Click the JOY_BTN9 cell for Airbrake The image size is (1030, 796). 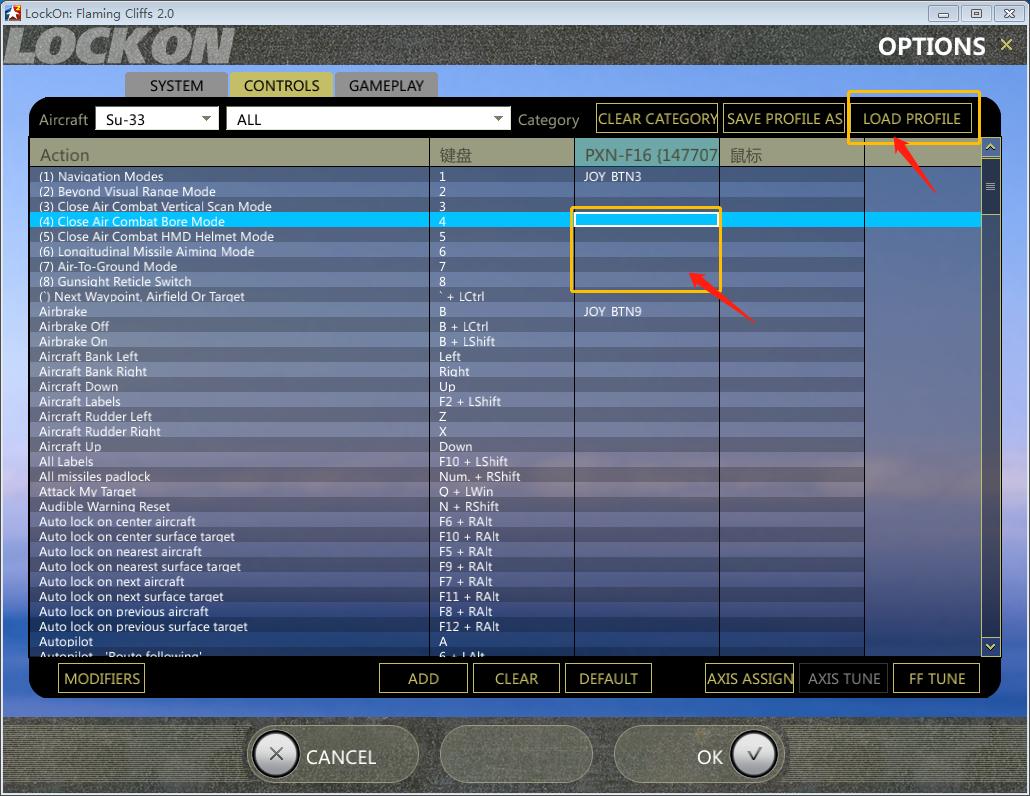pyautogui.click(x=647, y=311)
